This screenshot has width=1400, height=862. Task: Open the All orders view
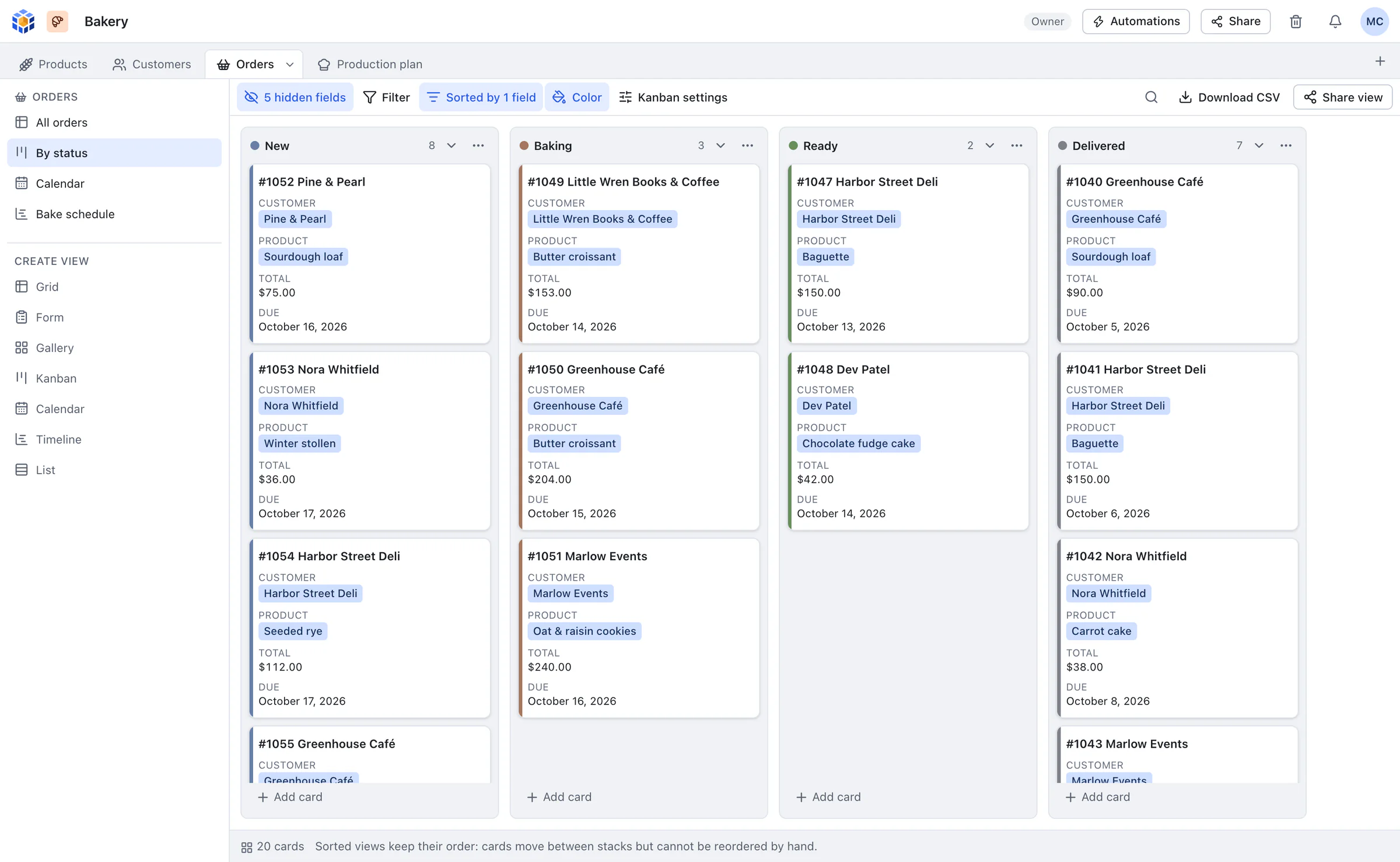(x=114, y=123)
